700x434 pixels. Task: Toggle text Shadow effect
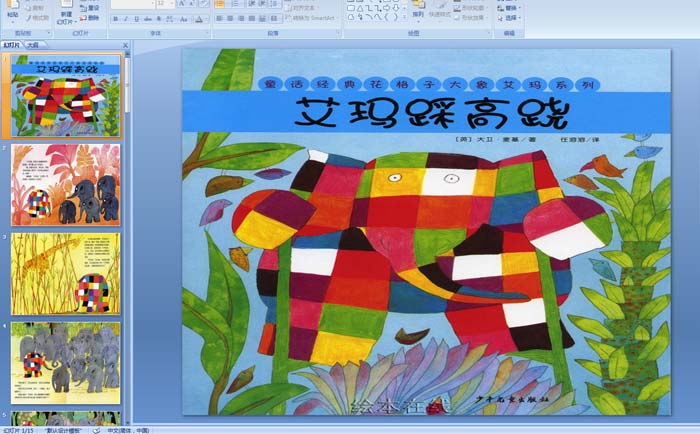pos(158,19)
